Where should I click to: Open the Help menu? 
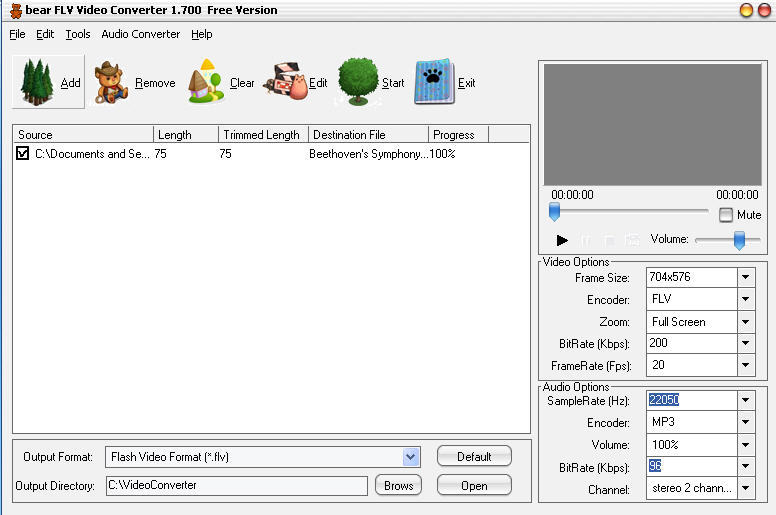pos(201,34)
